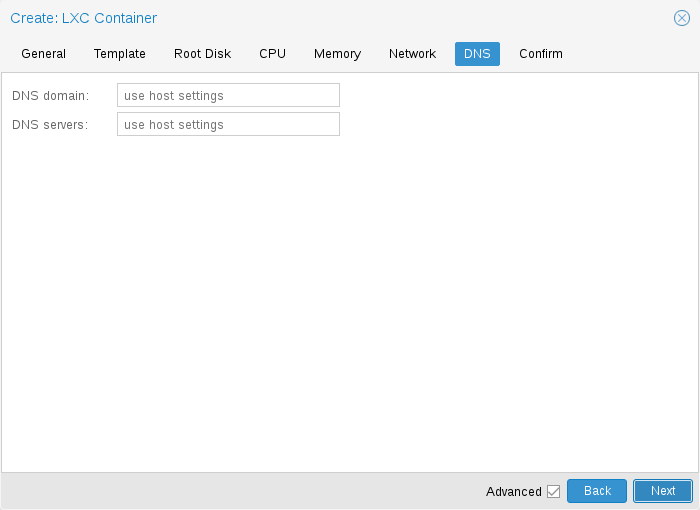Click the Advanced label text

coord(513,491)
